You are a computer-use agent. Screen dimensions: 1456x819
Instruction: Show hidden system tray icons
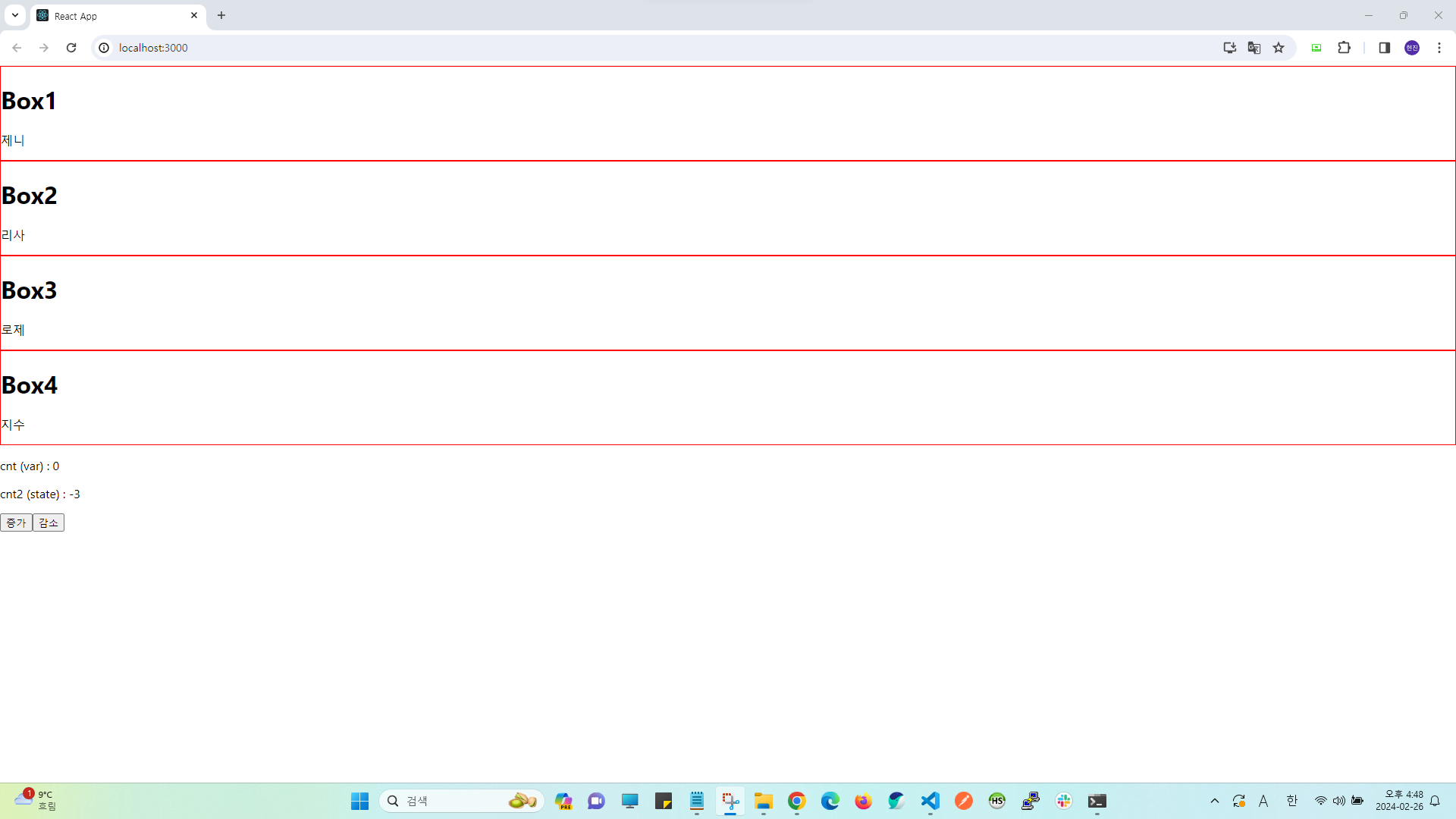(x=1214, y=801)
